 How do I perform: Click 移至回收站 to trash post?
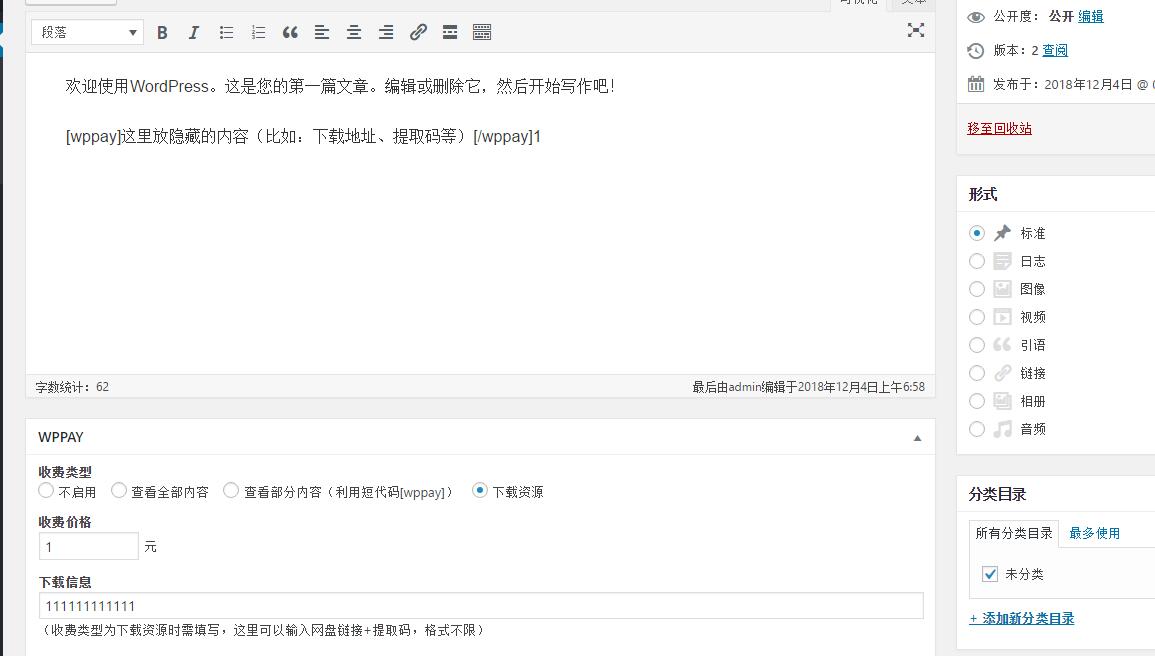[1000, 128]
